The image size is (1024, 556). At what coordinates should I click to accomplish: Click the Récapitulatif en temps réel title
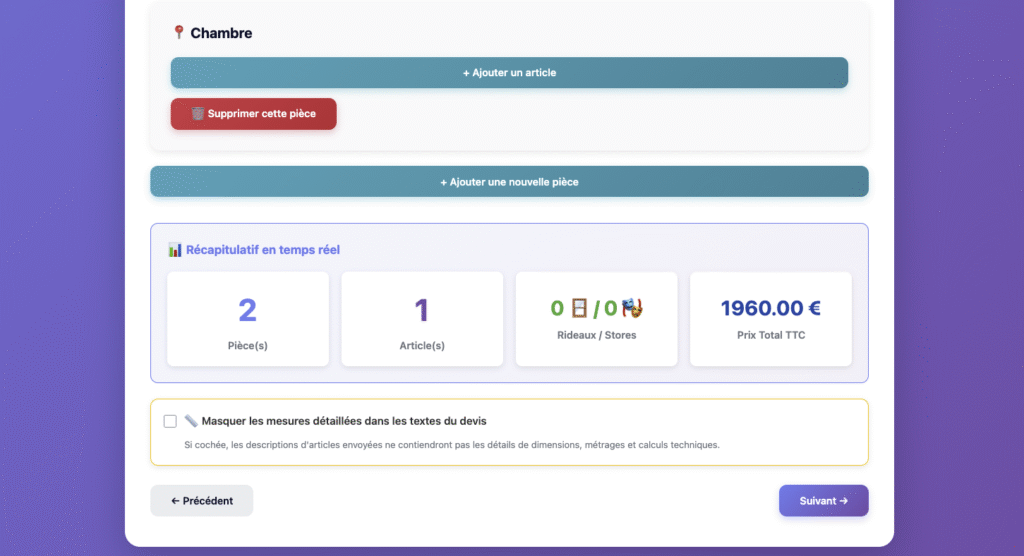(269, 250)
